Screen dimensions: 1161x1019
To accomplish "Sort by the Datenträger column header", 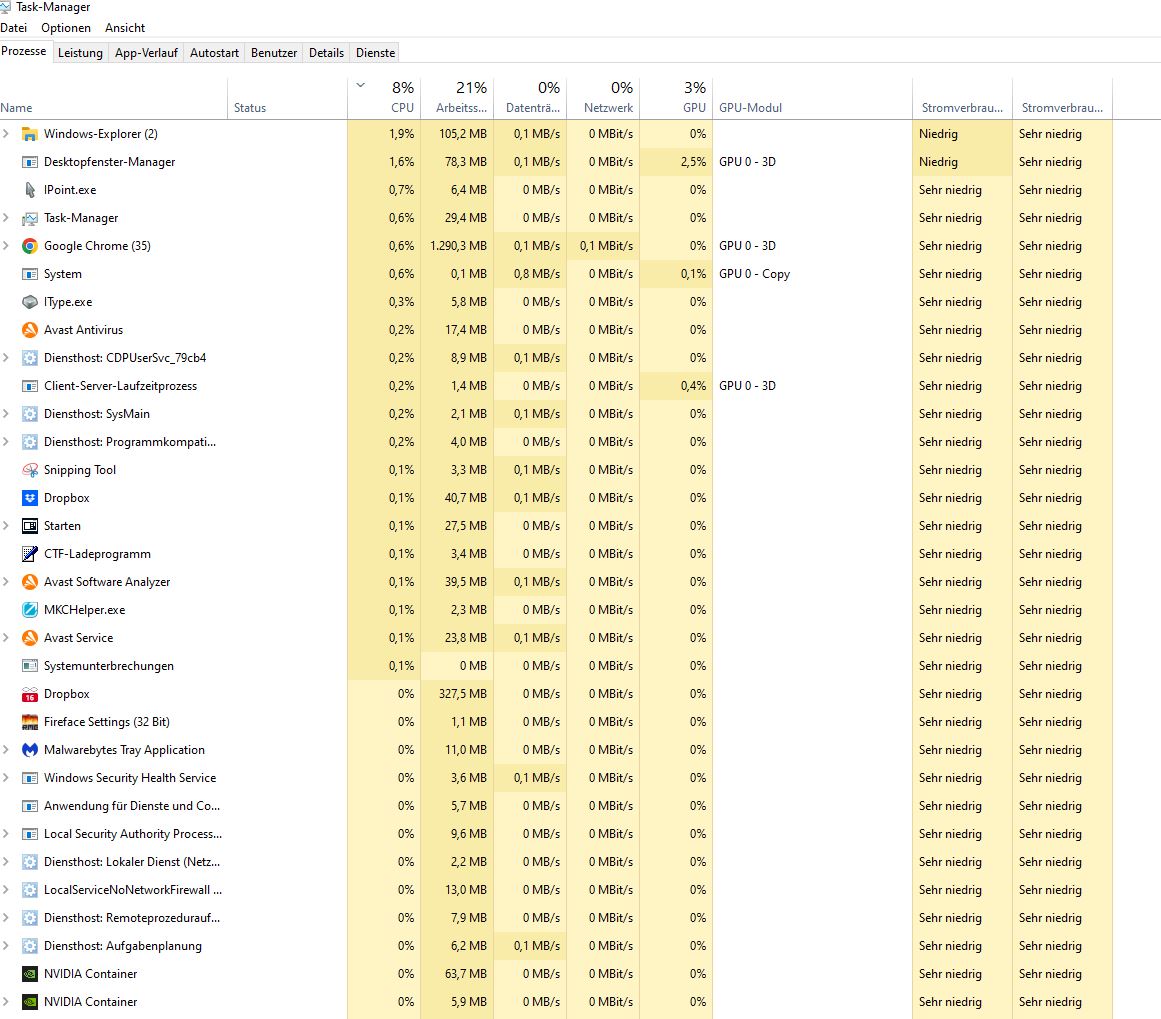I will pos(530,98).
